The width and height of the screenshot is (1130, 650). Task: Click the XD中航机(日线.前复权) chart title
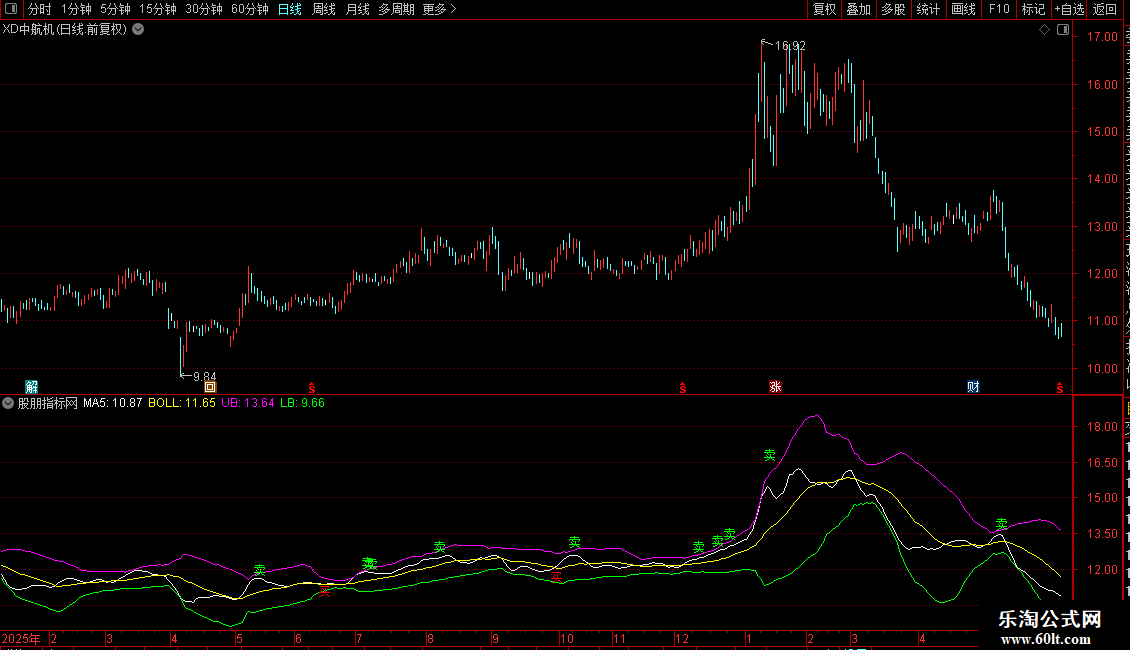(64, 30)
